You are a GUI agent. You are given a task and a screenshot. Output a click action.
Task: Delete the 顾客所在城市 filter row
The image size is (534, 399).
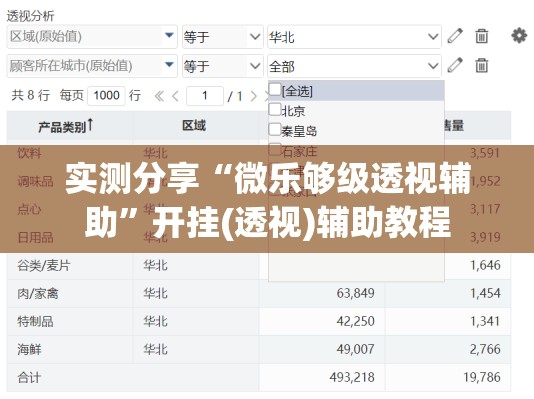click(x=481, y=65)
